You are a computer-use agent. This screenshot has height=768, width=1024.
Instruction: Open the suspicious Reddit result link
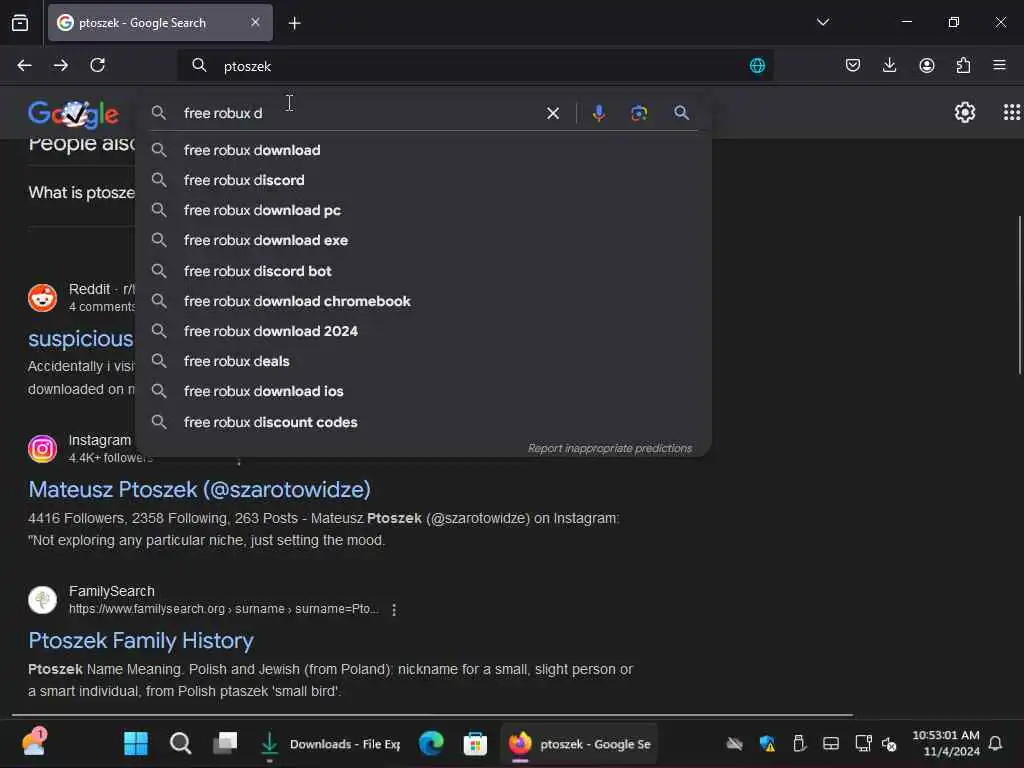click(x=80, y=339)
